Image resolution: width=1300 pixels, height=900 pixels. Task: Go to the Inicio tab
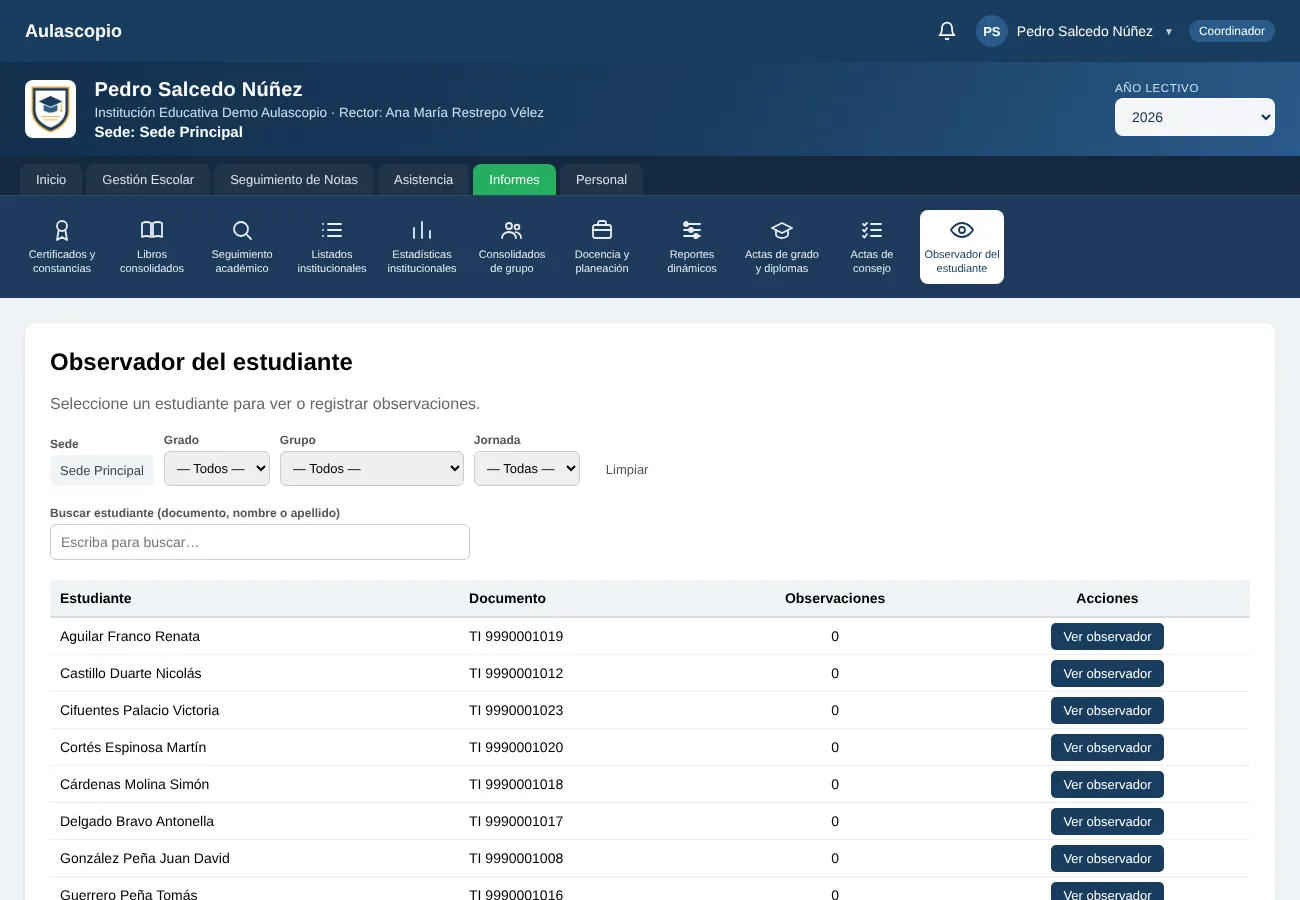51,180
